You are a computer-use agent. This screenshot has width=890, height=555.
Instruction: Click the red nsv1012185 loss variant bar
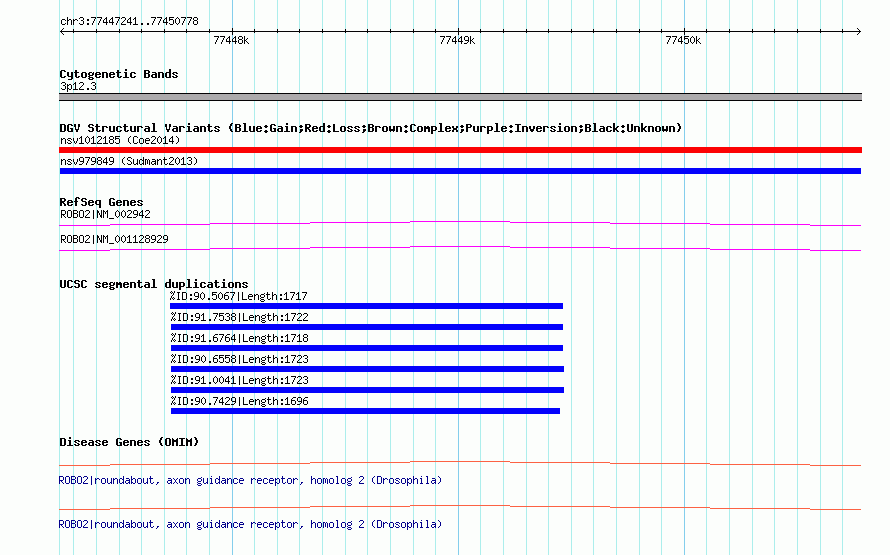(x=460, y=150)
